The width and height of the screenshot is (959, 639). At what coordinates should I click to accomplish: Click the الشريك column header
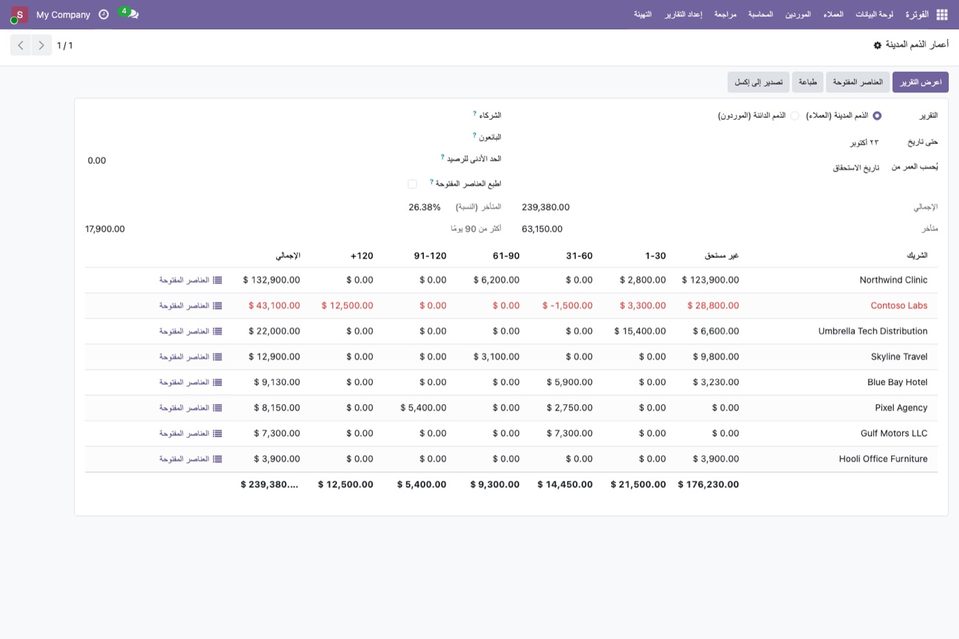coord(917,256)
